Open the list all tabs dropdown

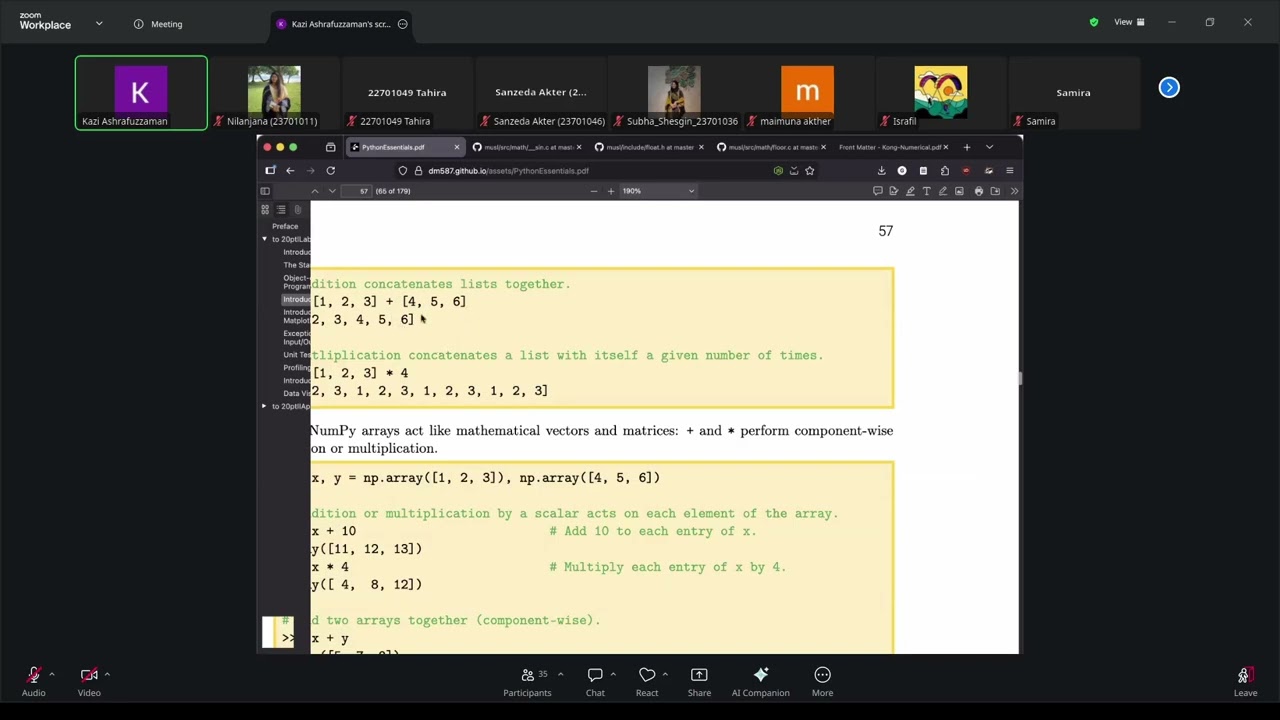[x=990, y=147]
